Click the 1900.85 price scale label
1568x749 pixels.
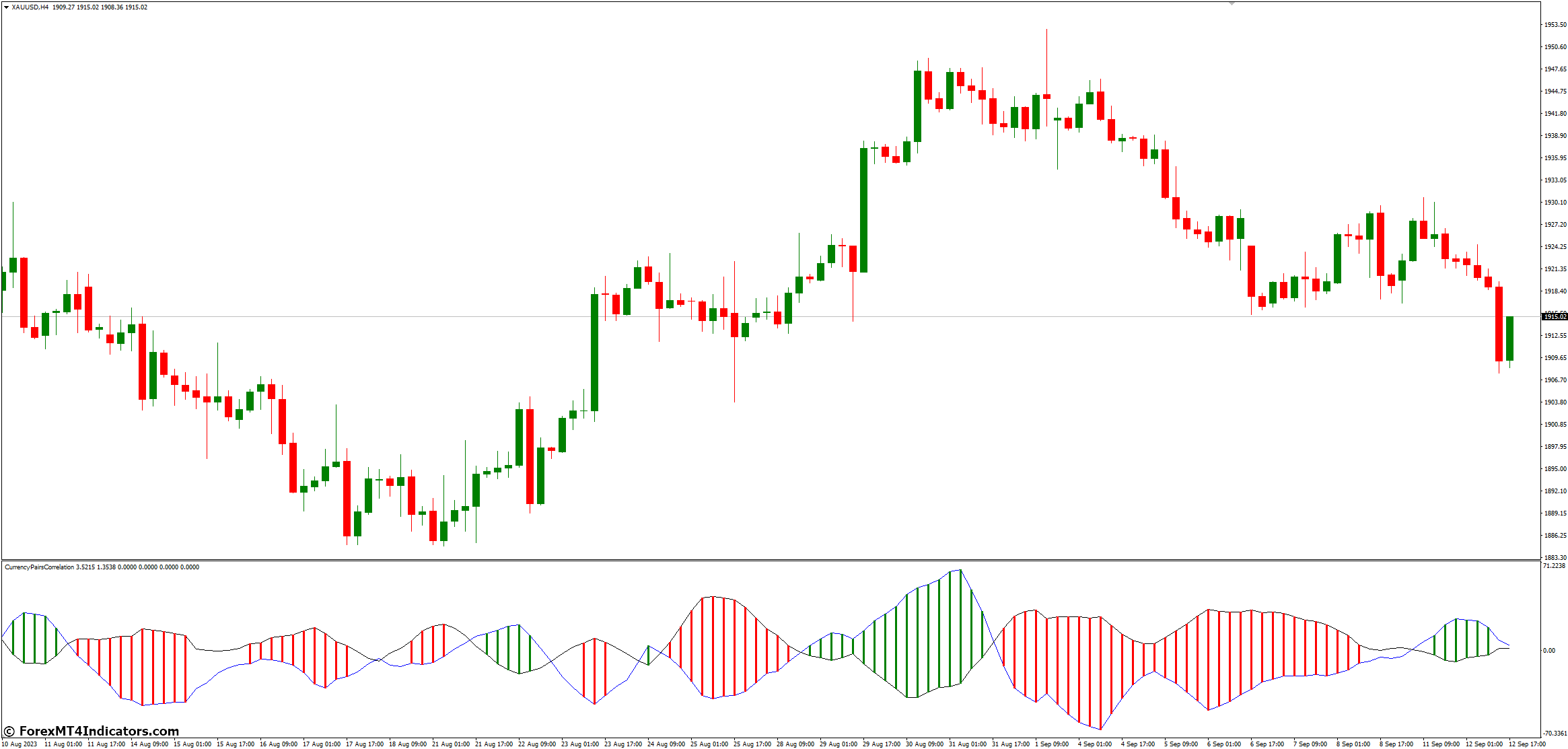pyautogui.click(x=1555, y=424)
